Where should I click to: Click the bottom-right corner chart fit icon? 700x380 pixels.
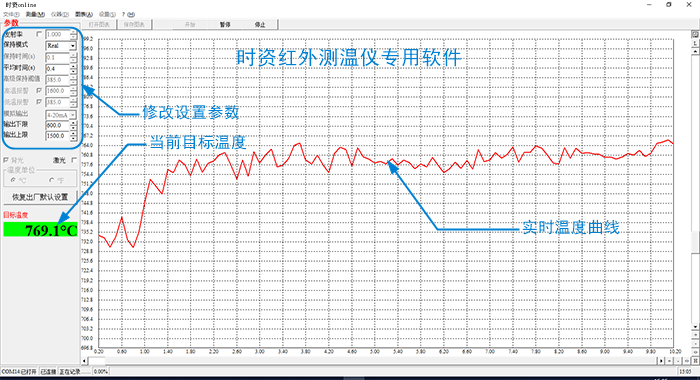click(695, 361)
